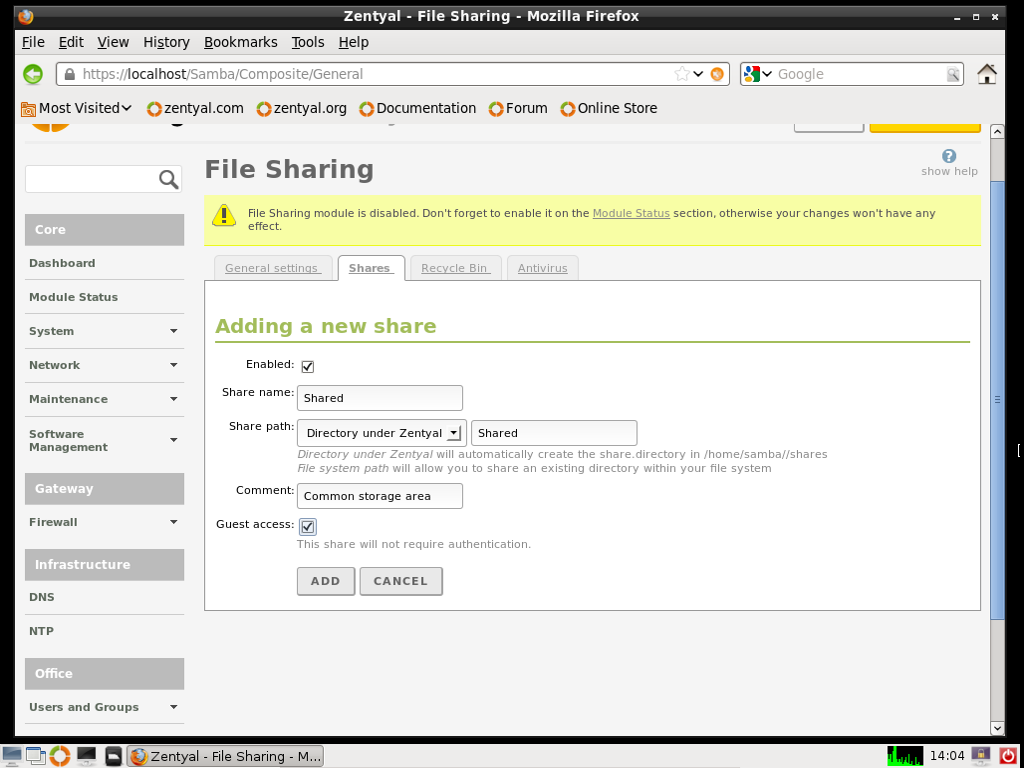1024x768 pixels.
Task: Select the Shares tab
Action: (x=372, y=268)
